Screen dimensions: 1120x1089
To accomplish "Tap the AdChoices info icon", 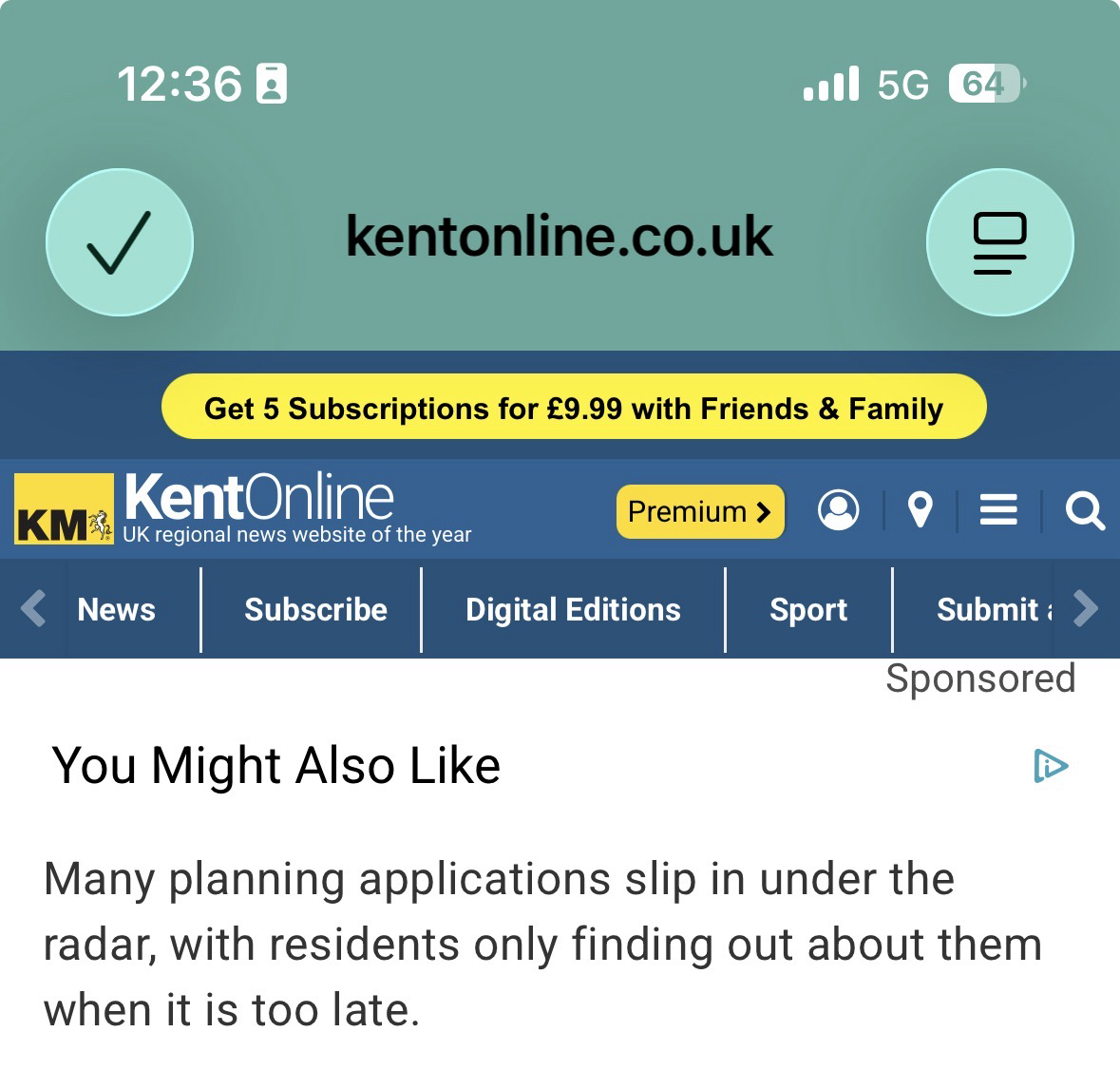I will (1051, 765).
